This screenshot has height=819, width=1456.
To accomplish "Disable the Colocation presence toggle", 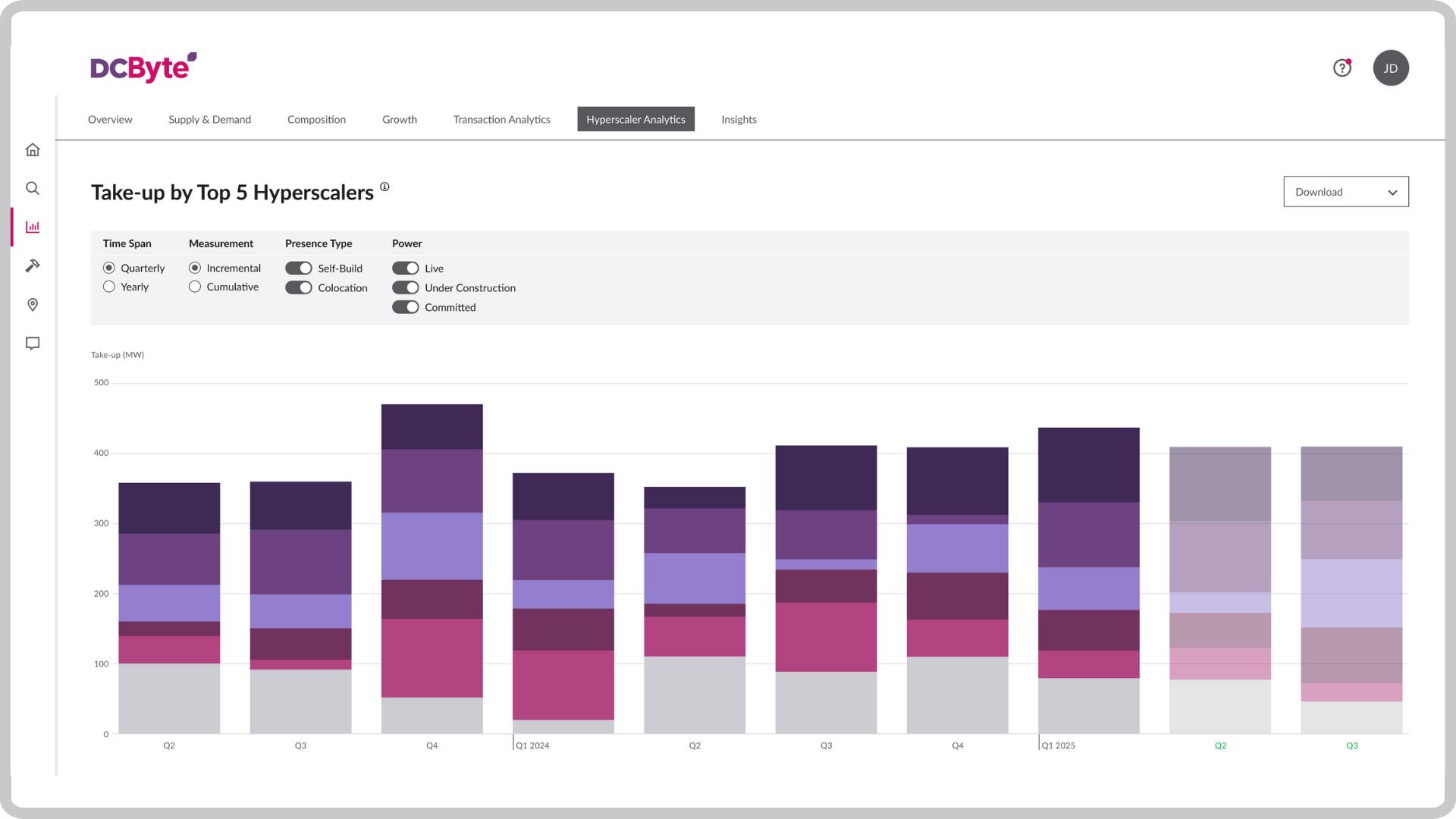I will click(298, 287).
